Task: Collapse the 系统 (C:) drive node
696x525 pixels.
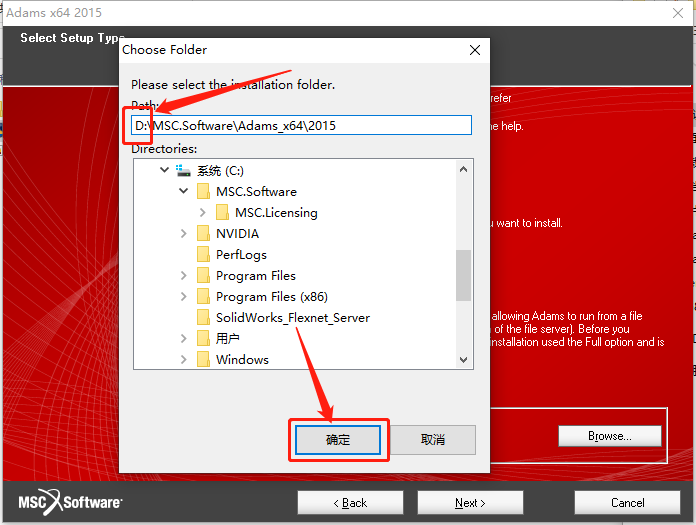Action: (164, 170)
